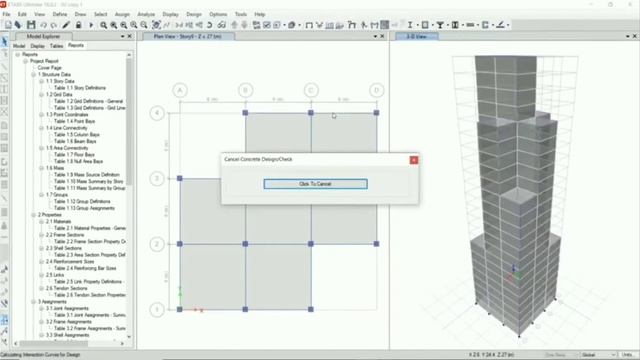
Task: Switch to Model tab in Model Explorer
Action: pyautogui.click(x=19, y=46)
